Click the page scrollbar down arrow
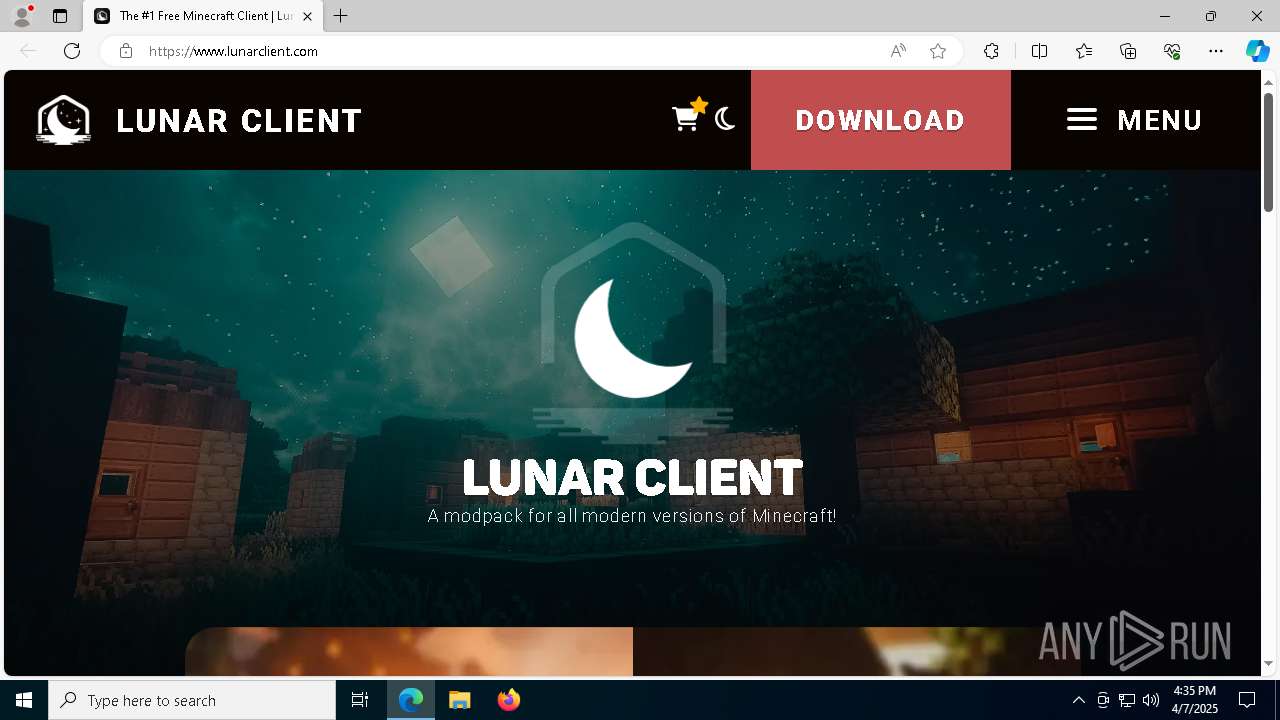Screen dimensions: 1280x720 pyautogui.click(x=1268, y=663)
